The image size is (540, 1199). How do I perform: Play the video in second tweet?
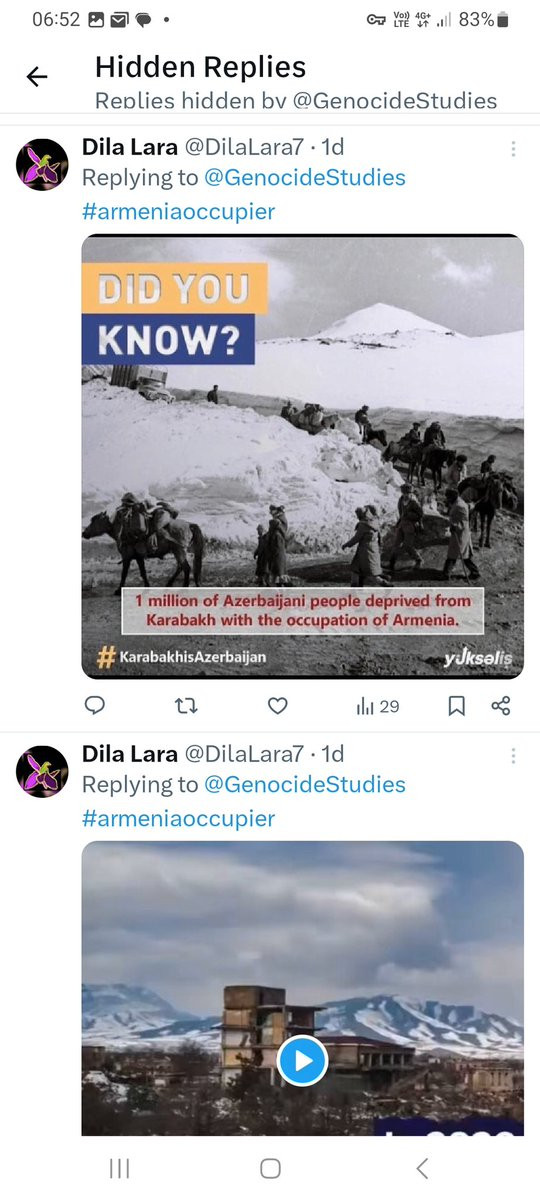pyautogui.click(x=303, y=1061)
